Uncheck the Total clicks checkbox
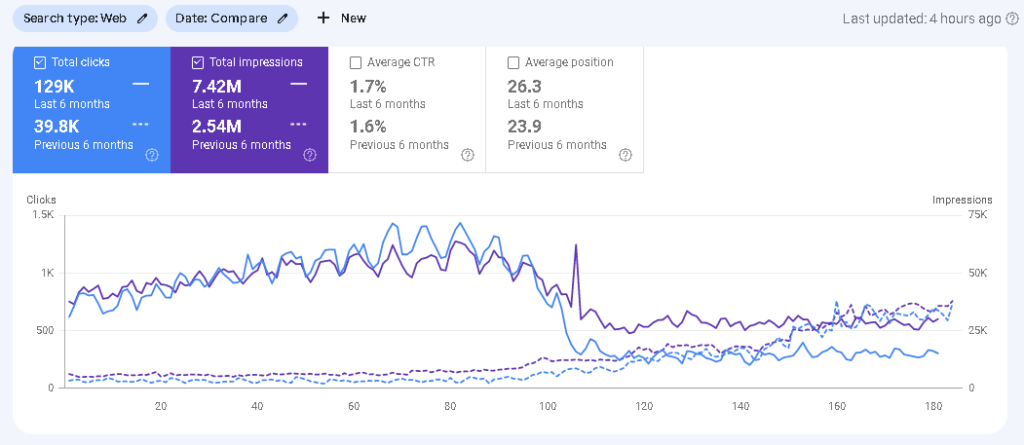The height and width of the screenshot is (445, 1024). (40, 62)
